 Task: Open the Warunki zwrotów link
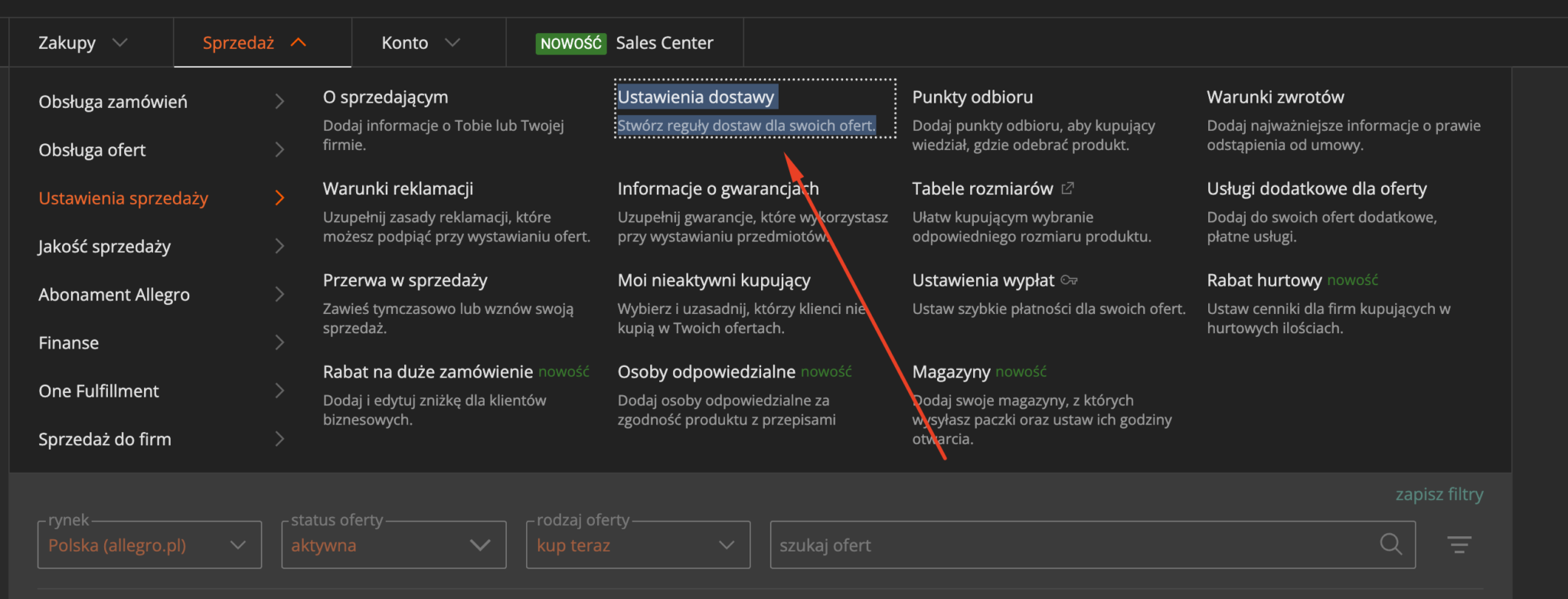(x=1276, y=97)
